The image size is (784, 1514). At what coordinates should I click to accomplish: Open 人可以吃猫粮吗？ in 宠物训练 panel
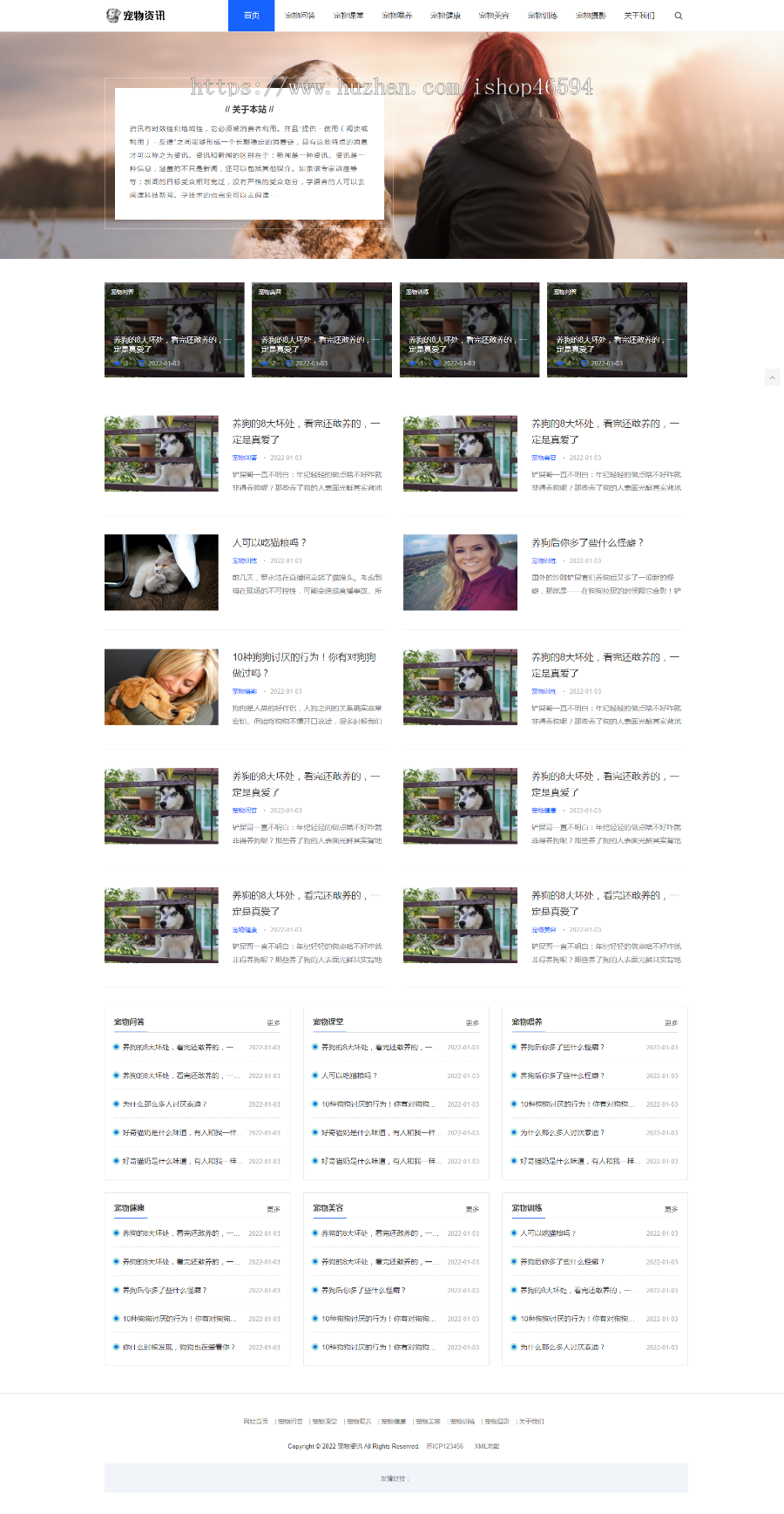coord(548,1233)
